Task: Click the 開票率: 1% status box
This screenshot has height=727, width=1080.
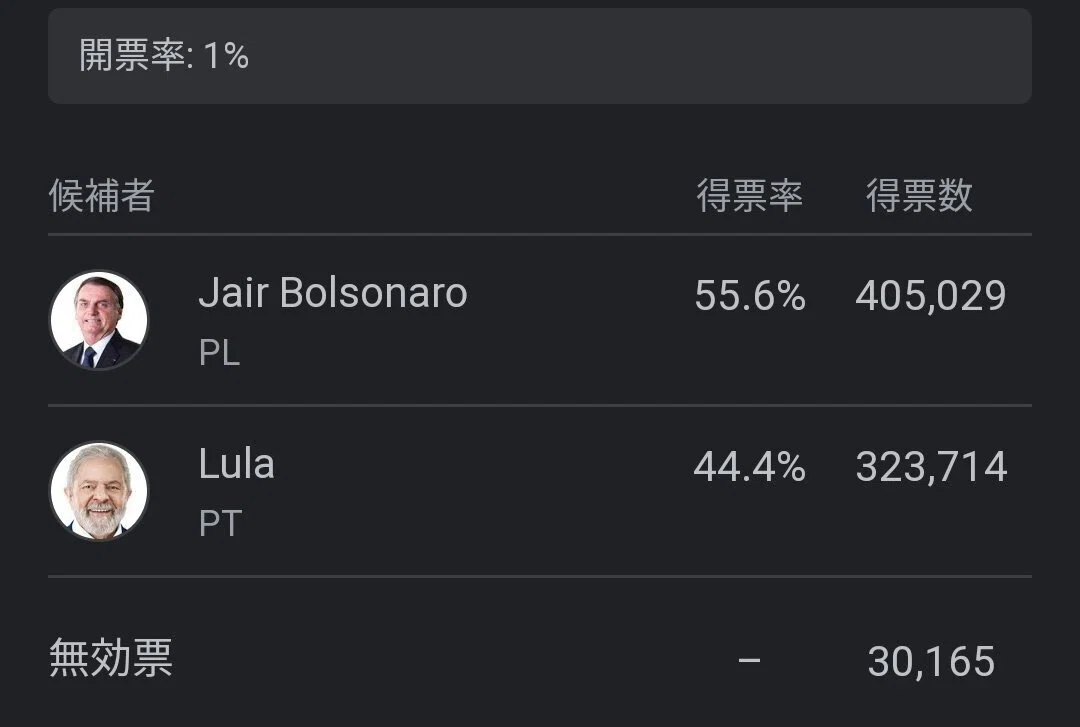Action: tap(540, 56)
